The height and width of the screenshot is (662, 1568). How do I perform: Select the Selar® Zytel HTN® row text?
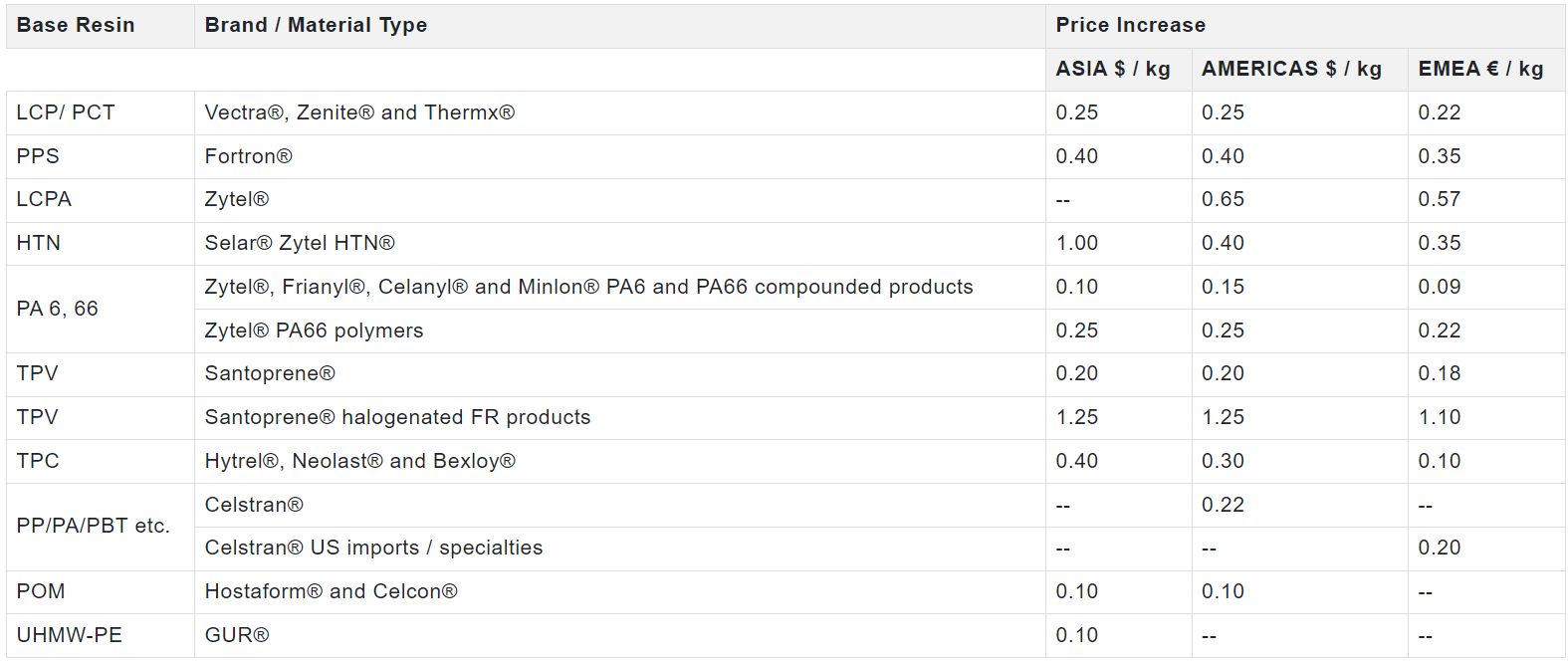300,244
